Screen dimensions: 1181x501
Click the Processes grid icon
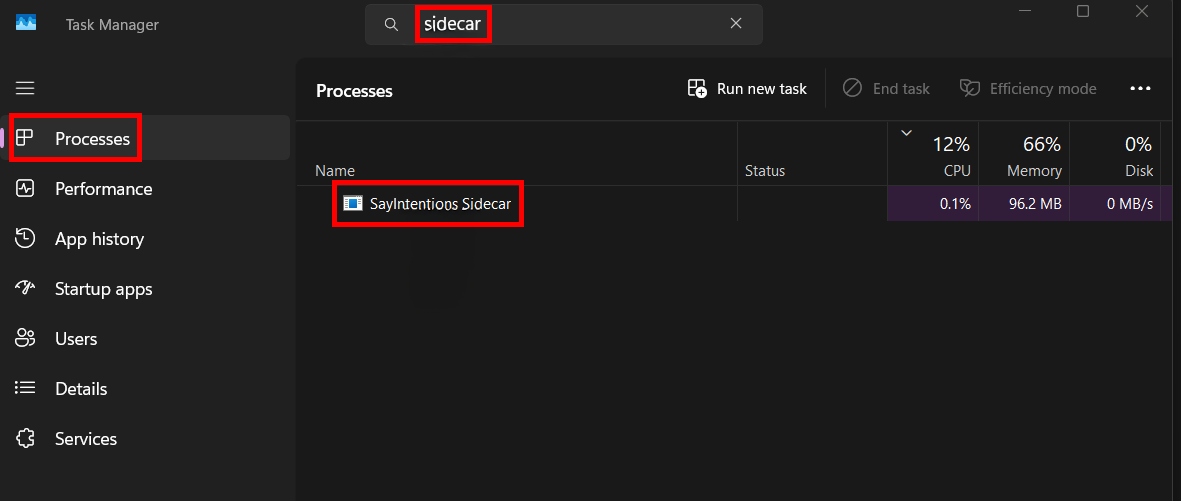click(x=25, y=138)
